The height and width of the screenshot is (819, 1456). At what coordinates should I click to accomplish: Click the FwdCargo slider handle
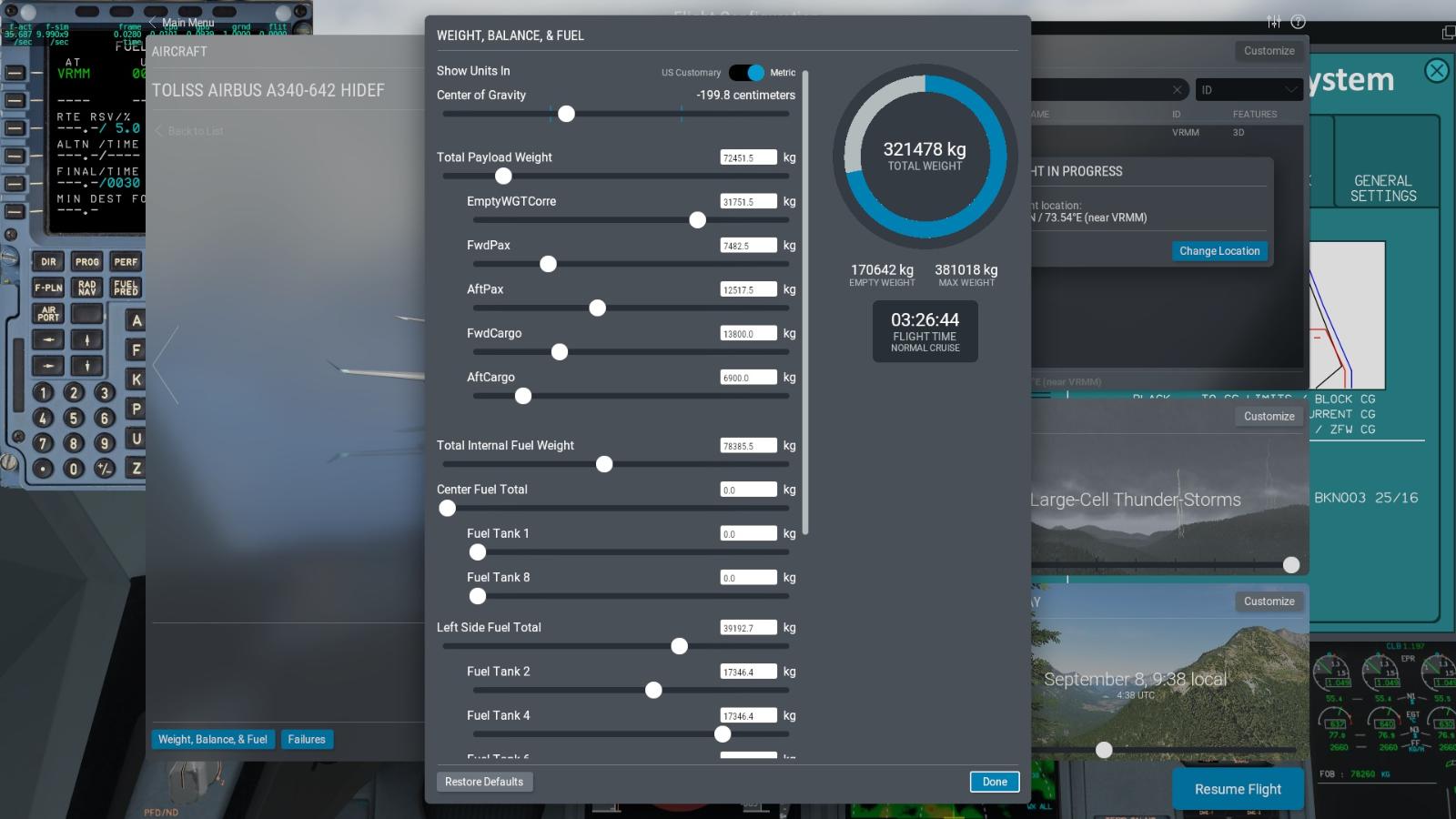click(560, 352)
